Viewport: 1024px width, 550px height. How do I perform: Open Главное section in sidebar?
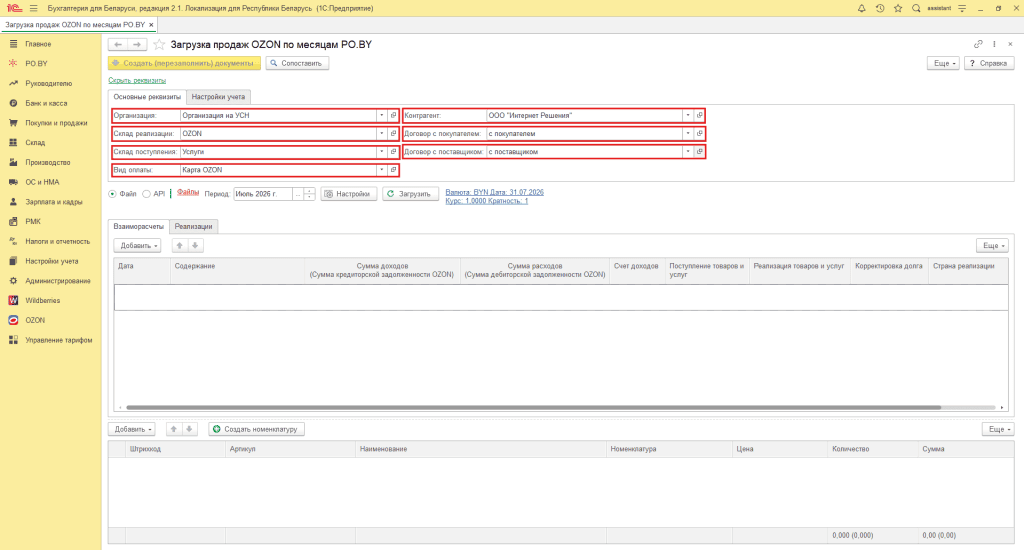tap(38, 44)
